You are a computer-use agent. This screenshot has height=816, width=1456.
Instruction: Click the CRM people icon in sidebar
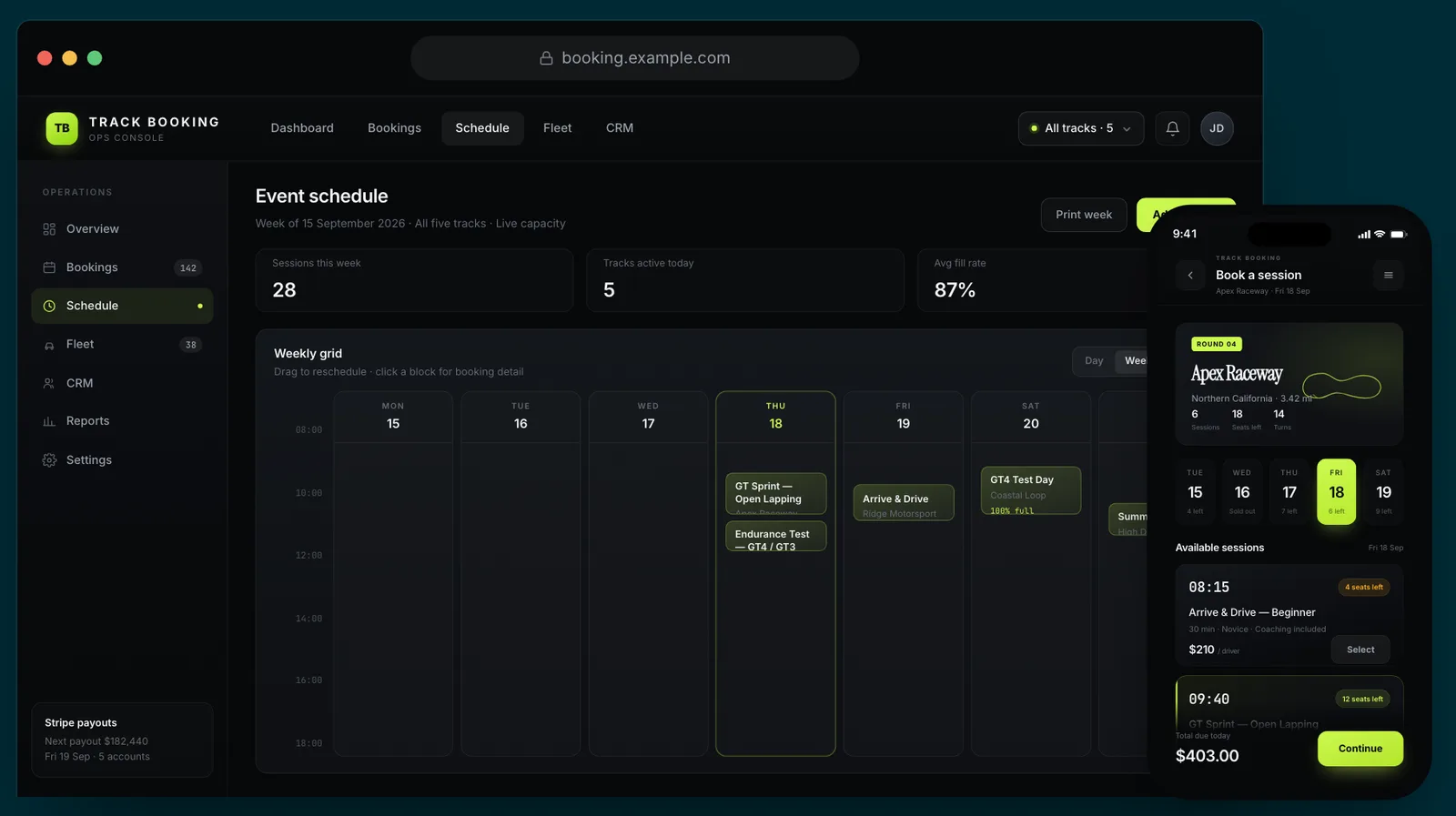49,383
